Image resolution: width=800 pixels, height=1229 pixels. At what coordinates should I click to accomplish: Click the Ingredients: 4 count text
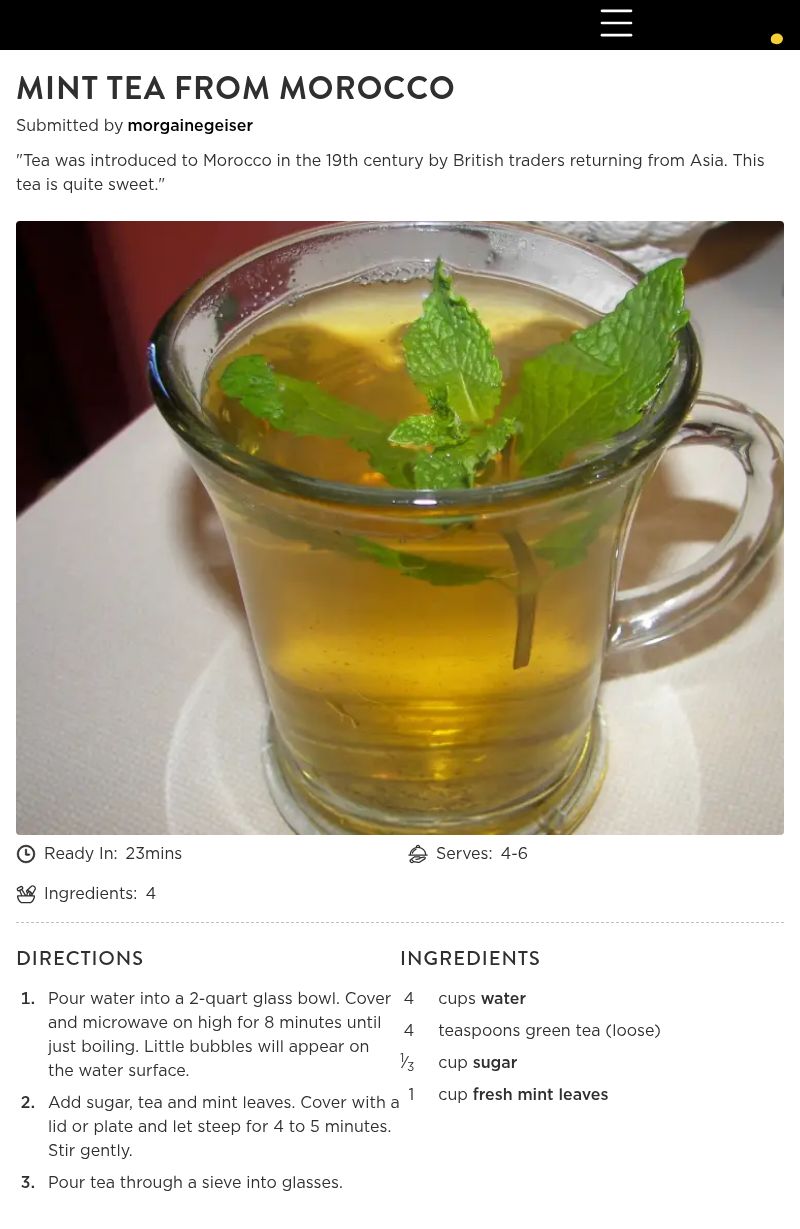click(100, 894)
